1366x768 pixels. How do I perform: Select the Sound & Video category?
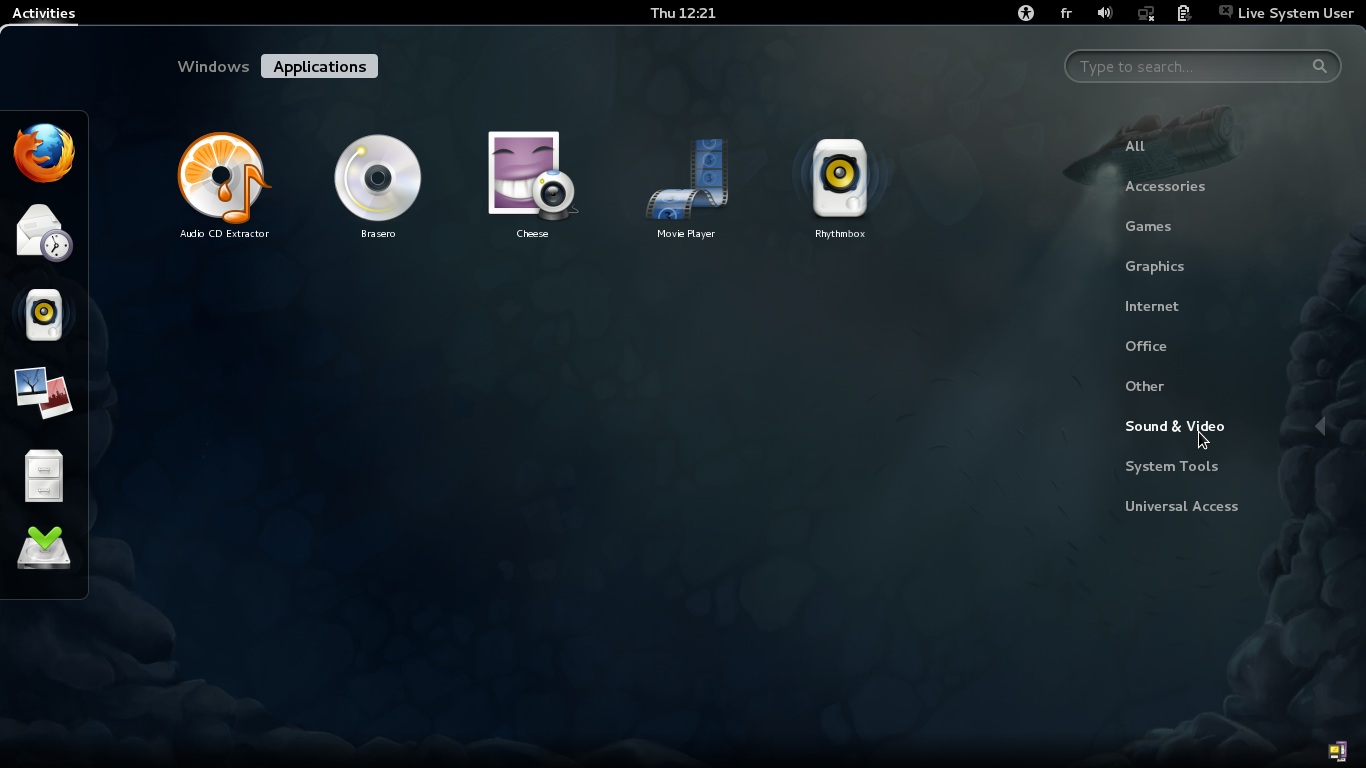(1175, 426)
